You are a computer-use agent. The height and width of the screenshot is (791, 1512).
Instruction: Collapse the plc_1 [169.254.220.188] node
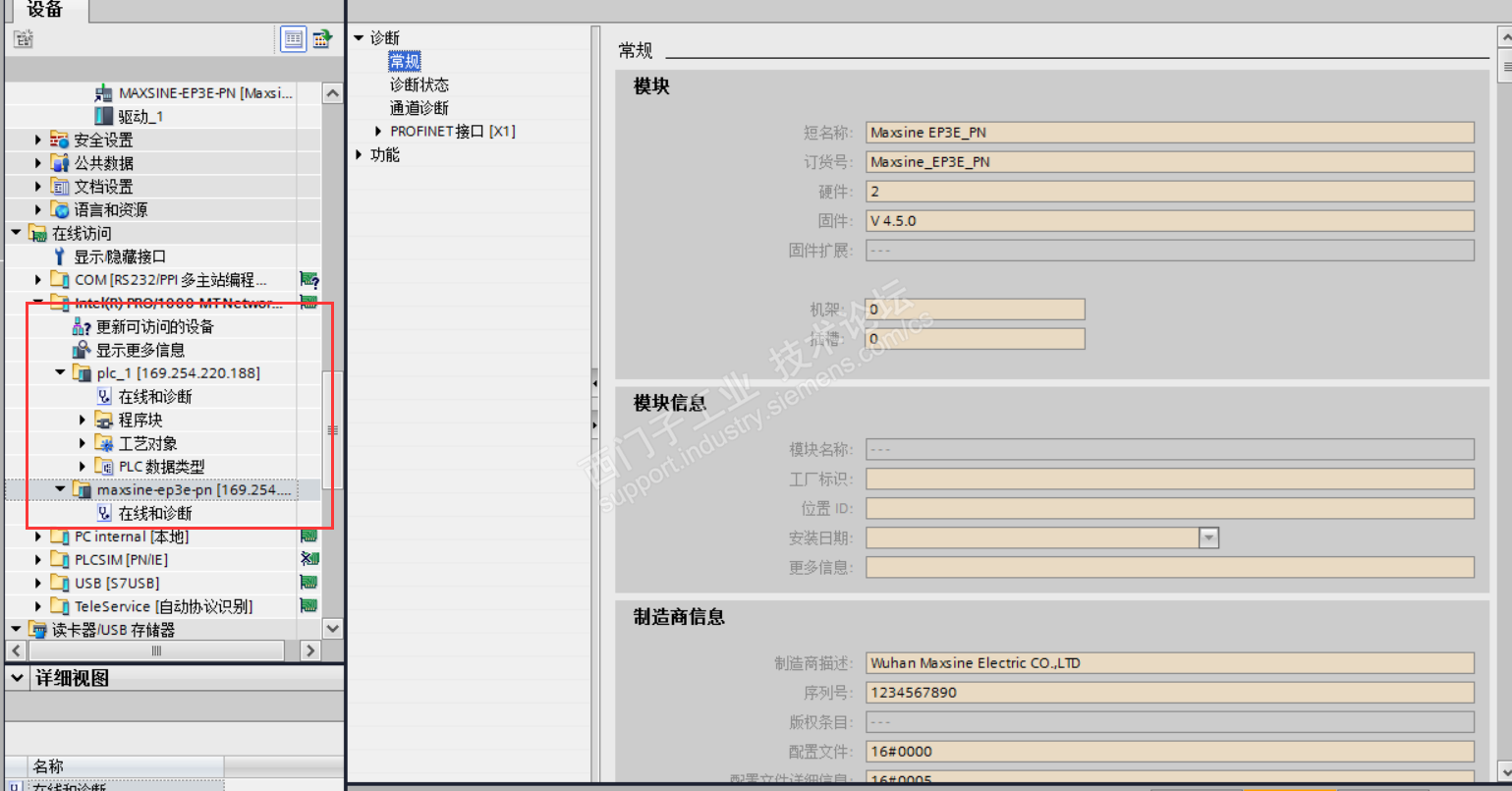point(60,373)
